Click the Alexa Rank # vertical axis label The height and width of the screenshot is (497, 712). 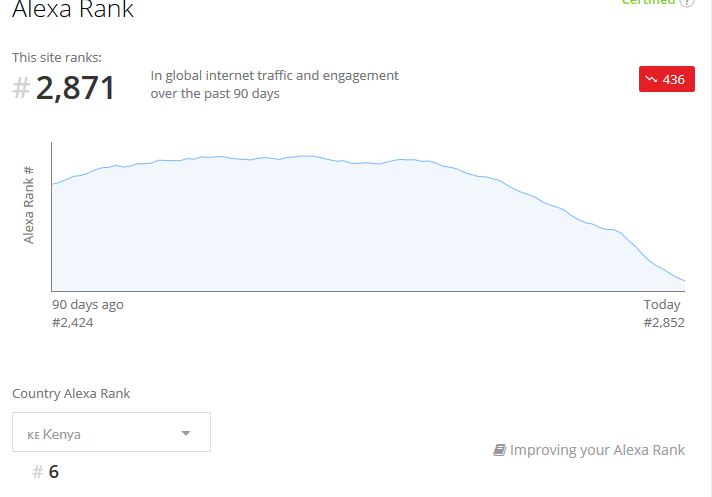coord(29,205)
